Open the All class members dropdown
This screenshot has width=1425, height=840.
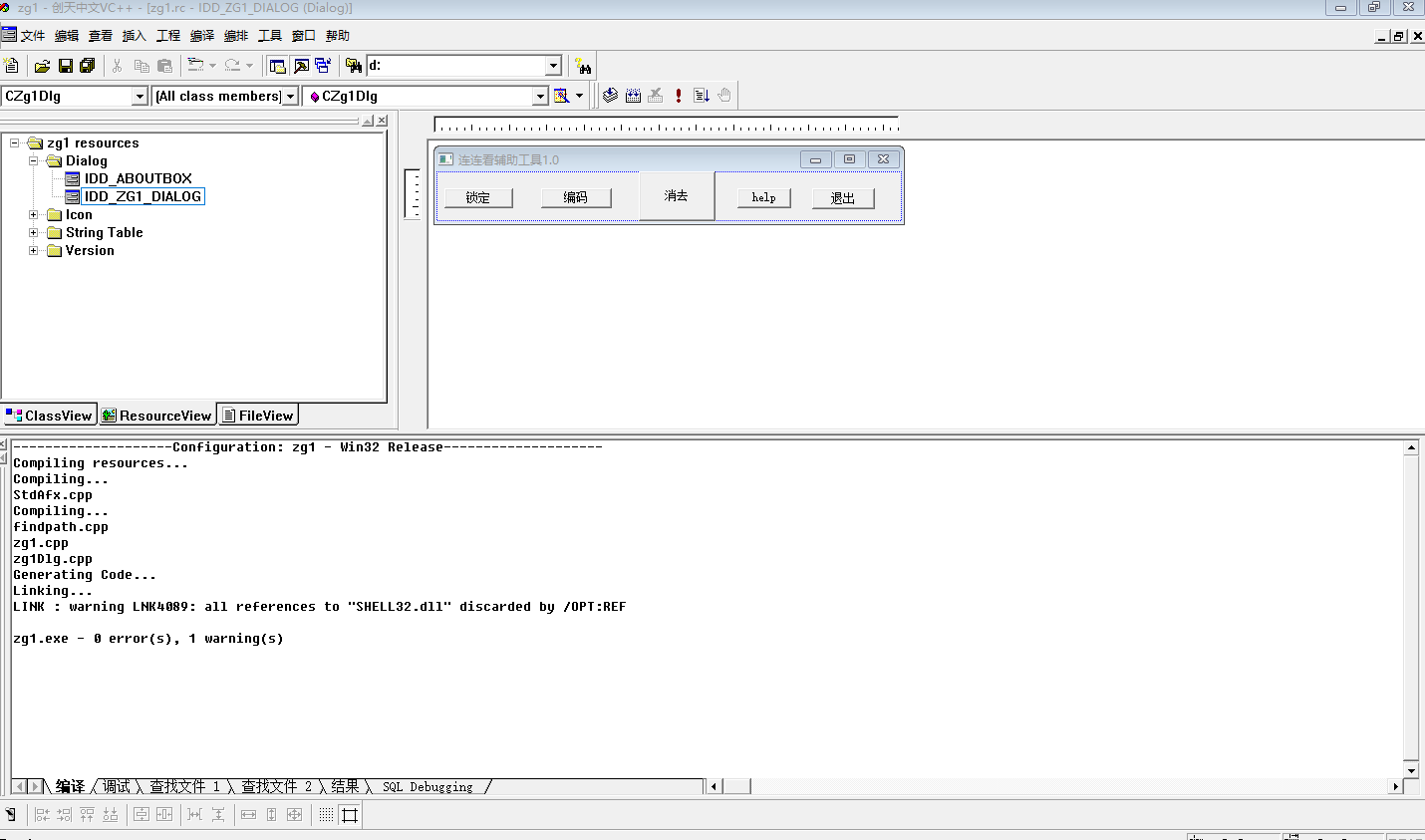(291, 96)
